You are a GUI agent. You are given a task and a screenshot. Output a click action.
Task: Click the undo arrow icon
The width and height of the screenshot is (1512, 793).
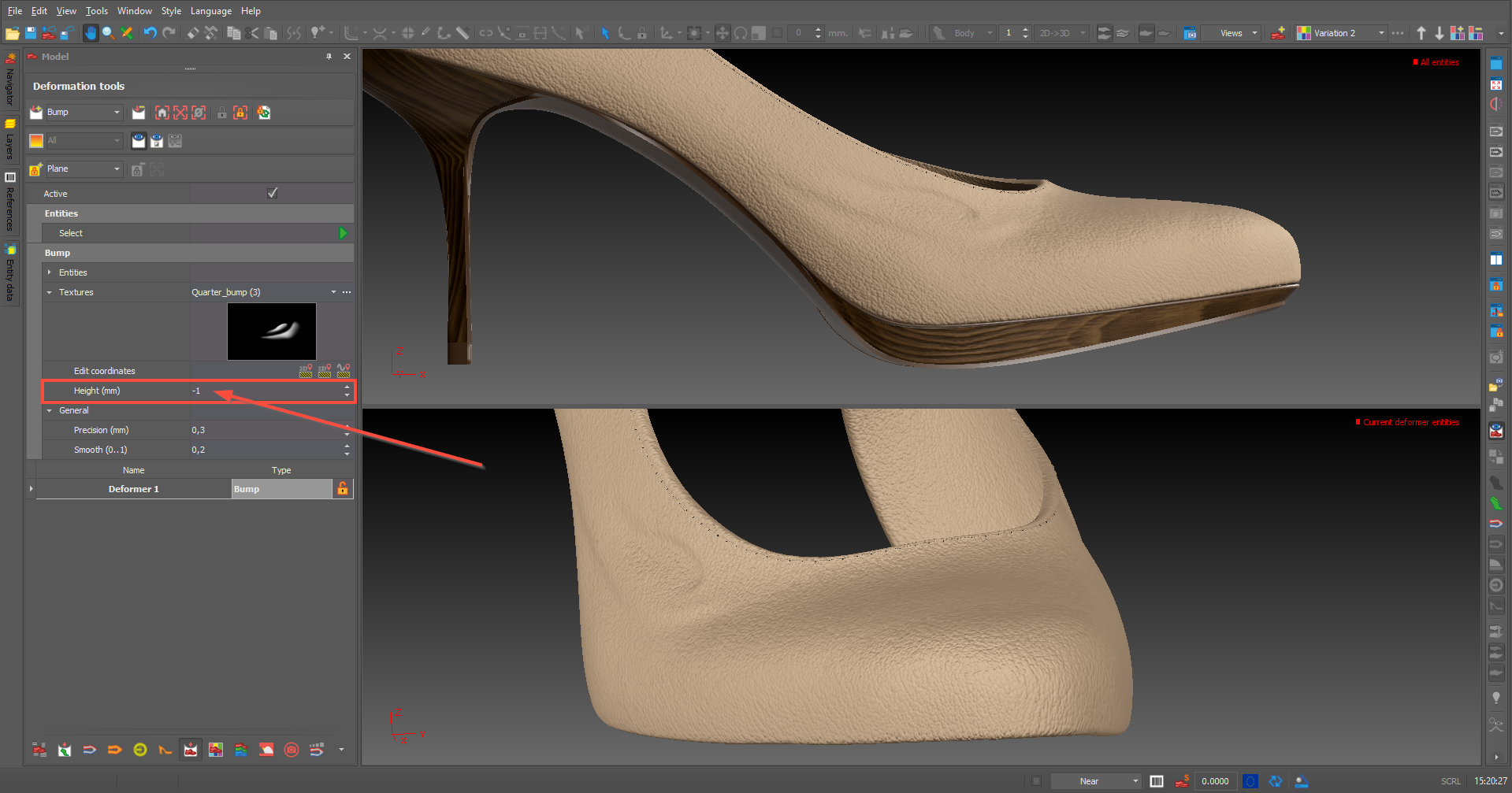pos(150,33)
